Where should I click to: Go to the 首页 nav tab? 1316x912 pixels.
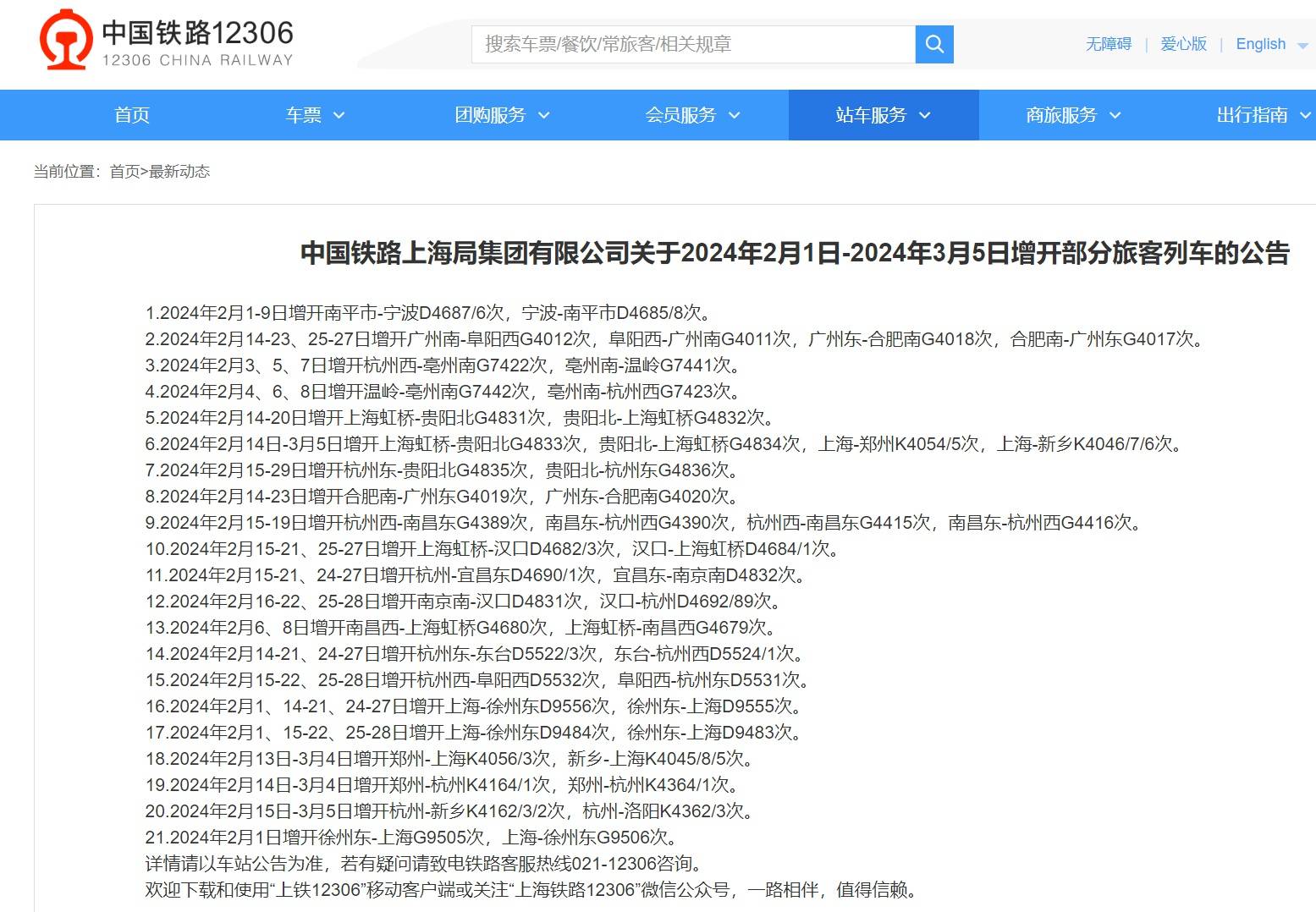[132, 115]
